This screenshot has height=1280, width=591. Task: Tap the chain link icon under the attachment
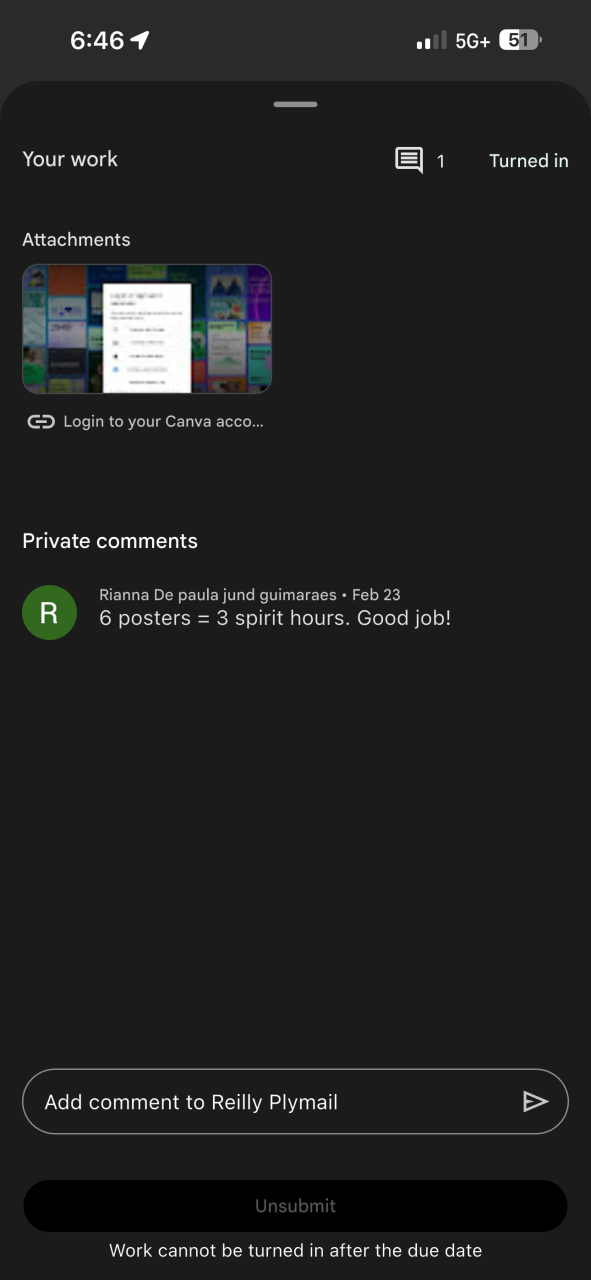(x=40, y=421)
